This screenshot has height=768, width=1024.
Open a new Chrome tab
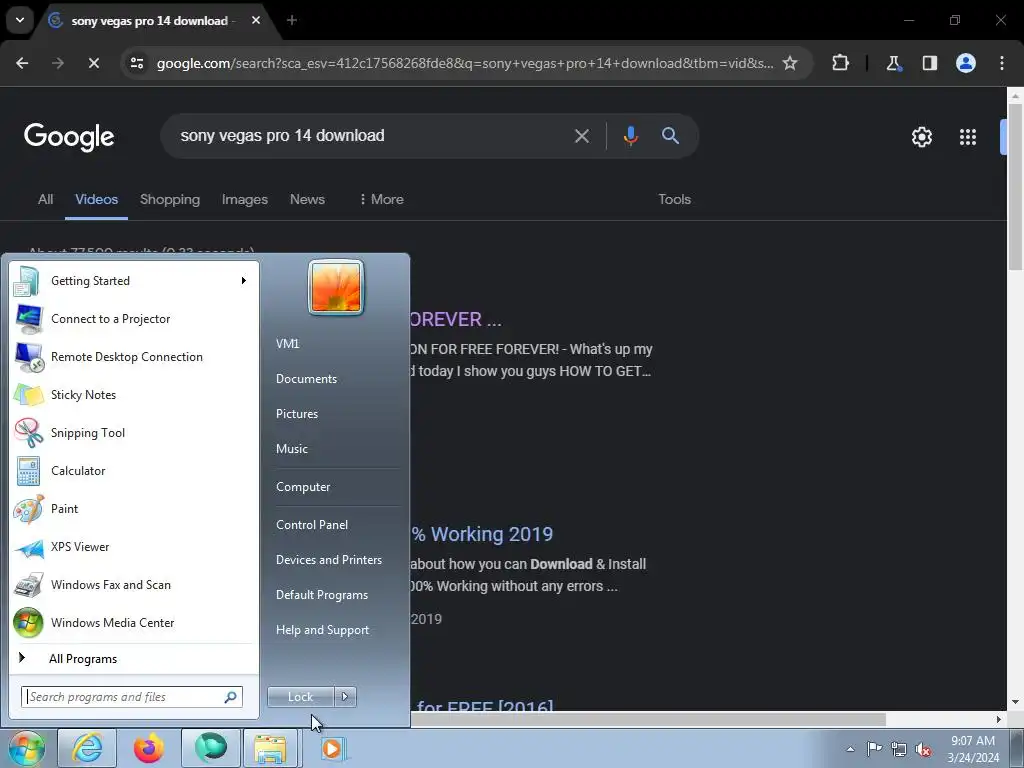[292, 21]
